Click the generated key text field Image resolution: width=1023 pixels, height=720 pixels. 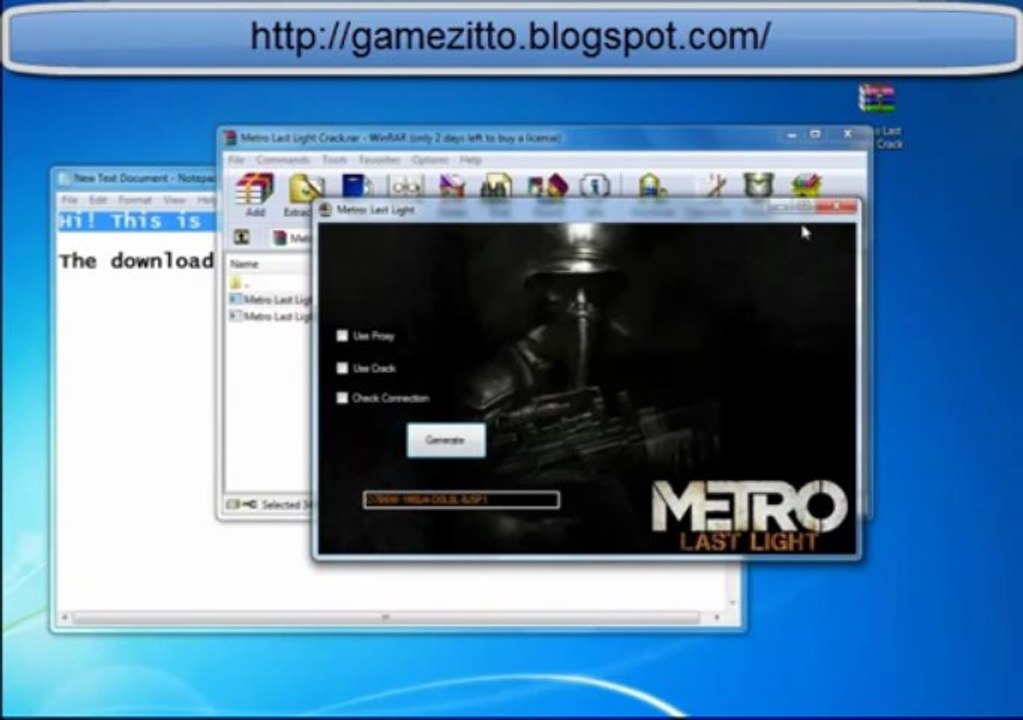[x=461, y=500]
